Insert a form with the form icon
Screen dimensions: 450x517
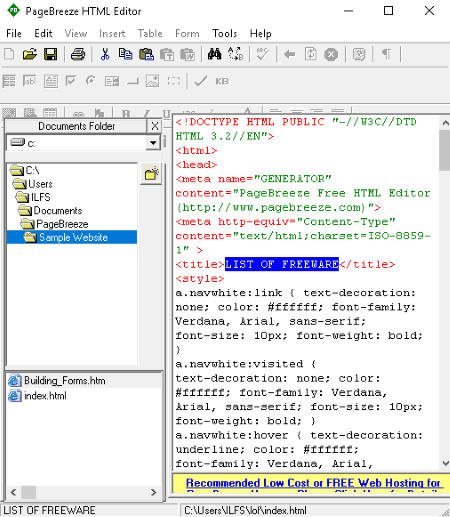9,81
